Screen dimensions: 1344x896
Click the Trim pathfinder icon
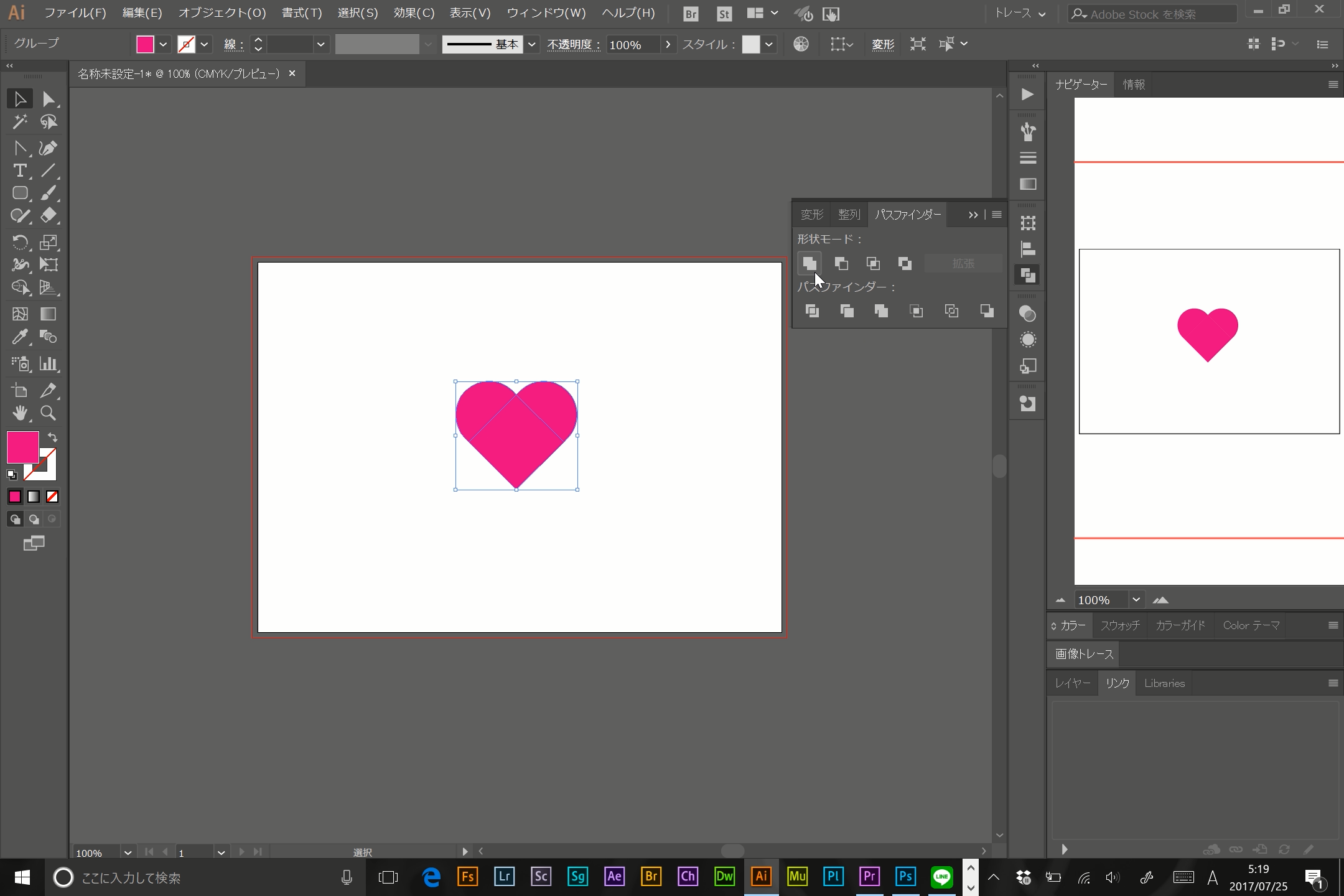847,311
